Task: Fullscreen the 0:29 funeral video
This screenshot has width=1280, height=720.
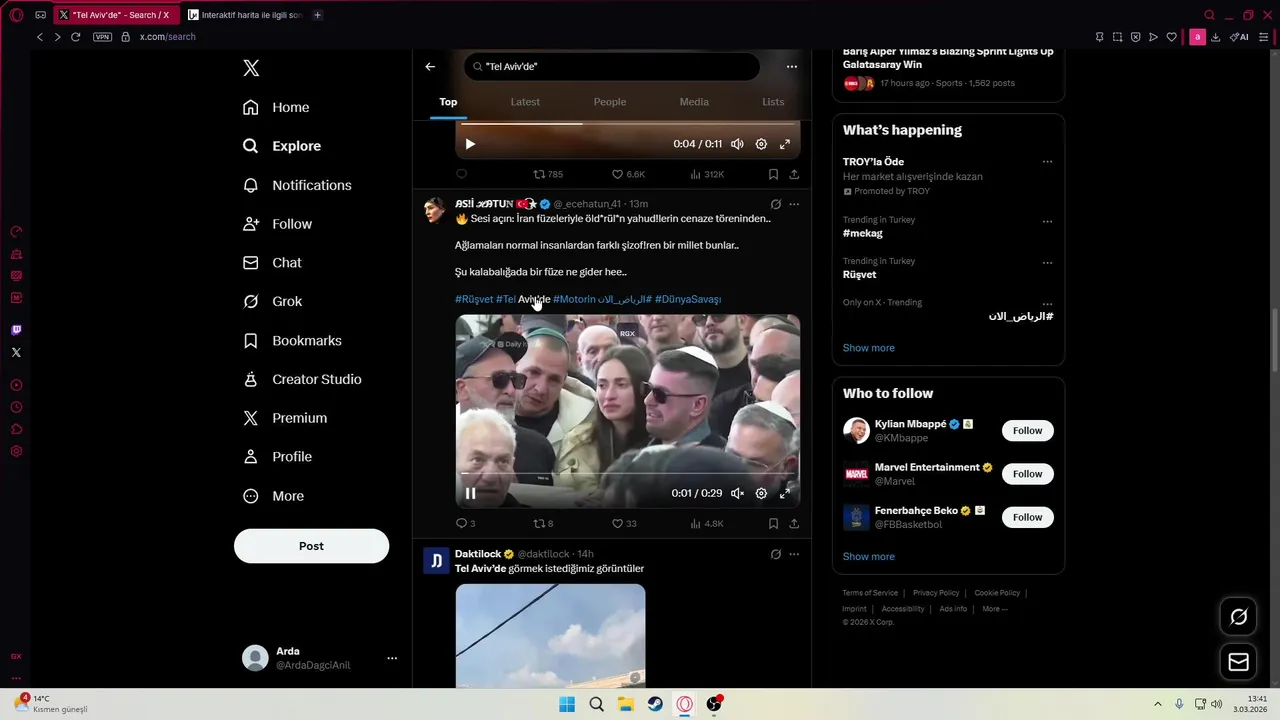Action: click(785, 493)
